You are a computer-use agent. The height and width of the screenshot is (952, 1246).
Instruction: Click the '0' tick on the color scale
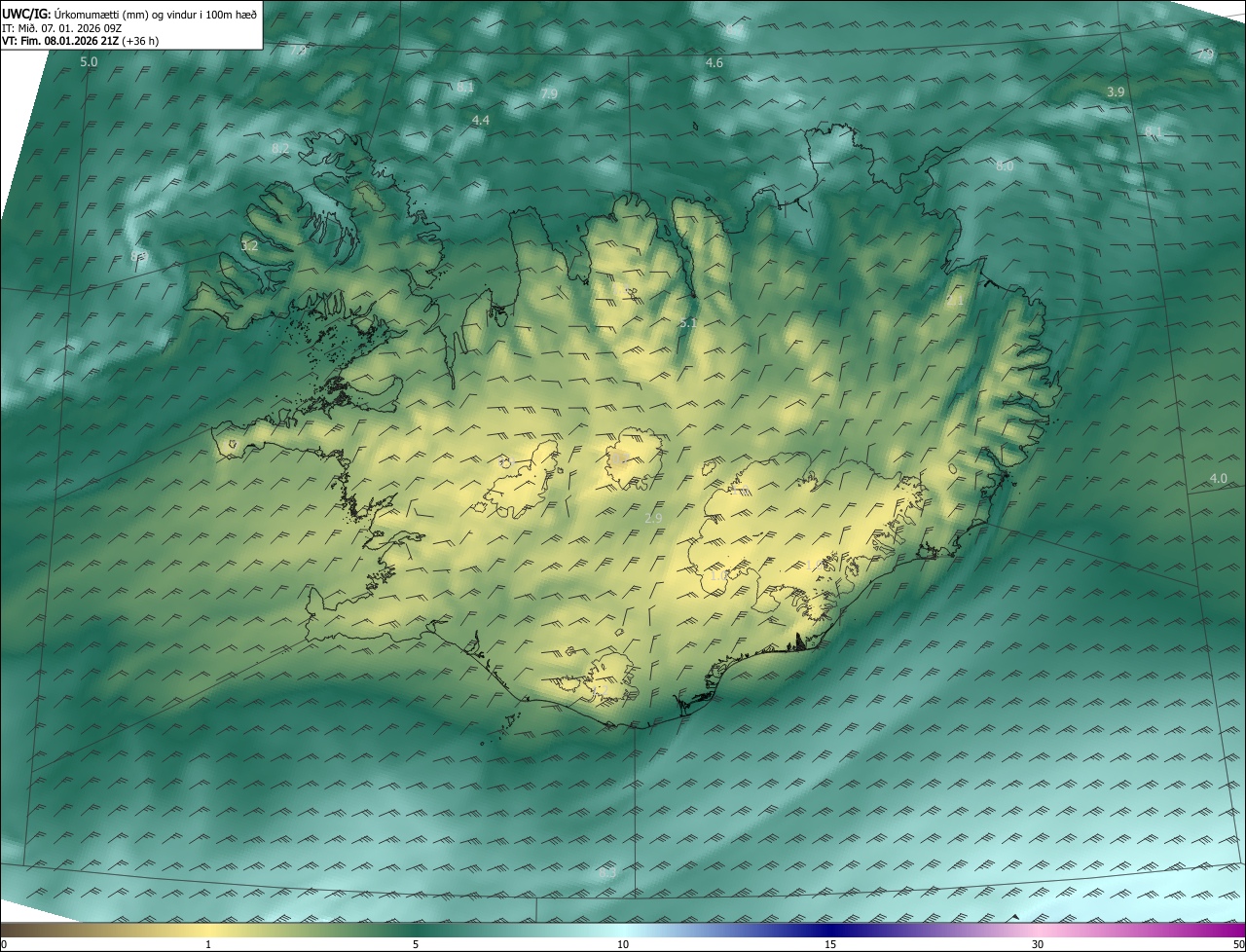[4, 944]
